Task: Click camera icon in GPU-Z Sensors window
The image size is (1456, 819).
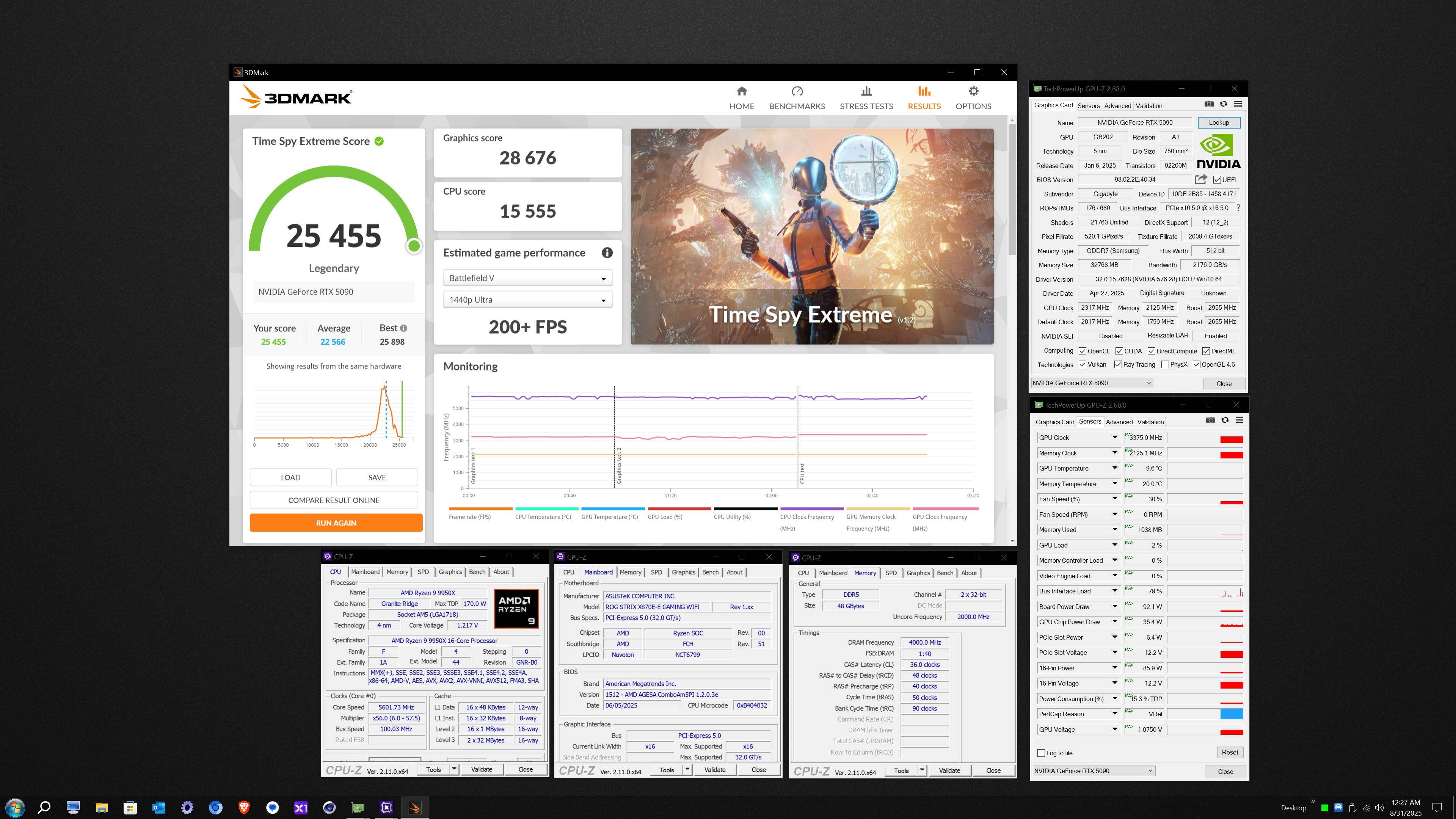Action: click(1210, 420)
